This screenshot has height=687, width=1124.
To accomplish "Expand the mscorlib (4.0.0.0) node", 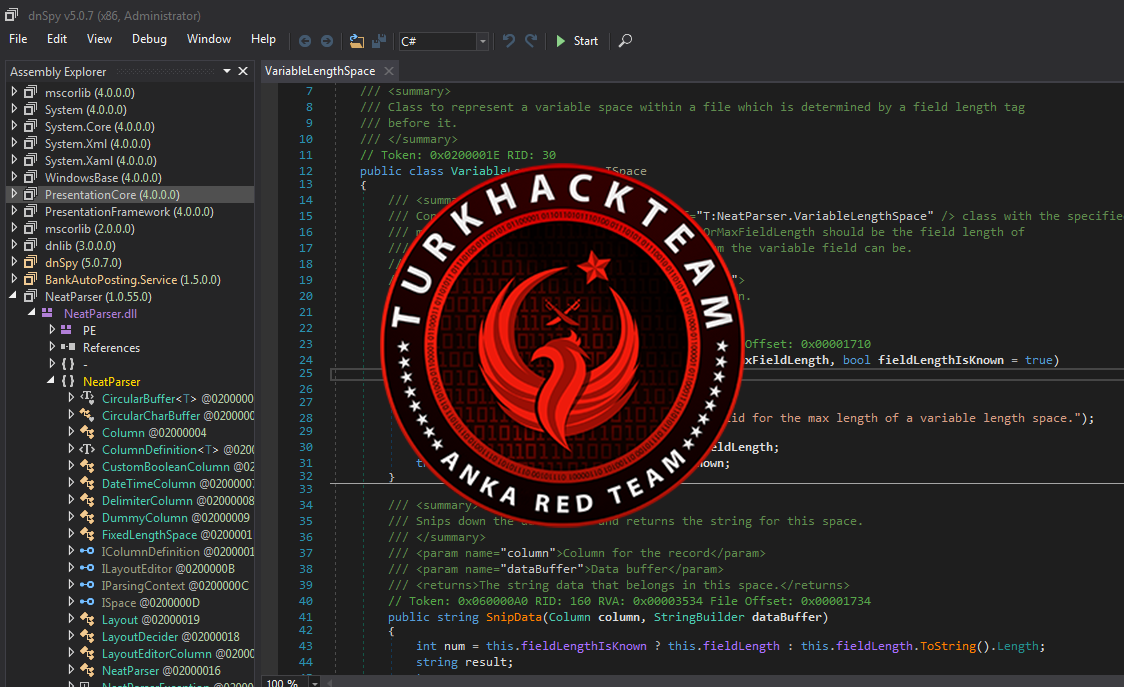I will [x=14, y=92].
